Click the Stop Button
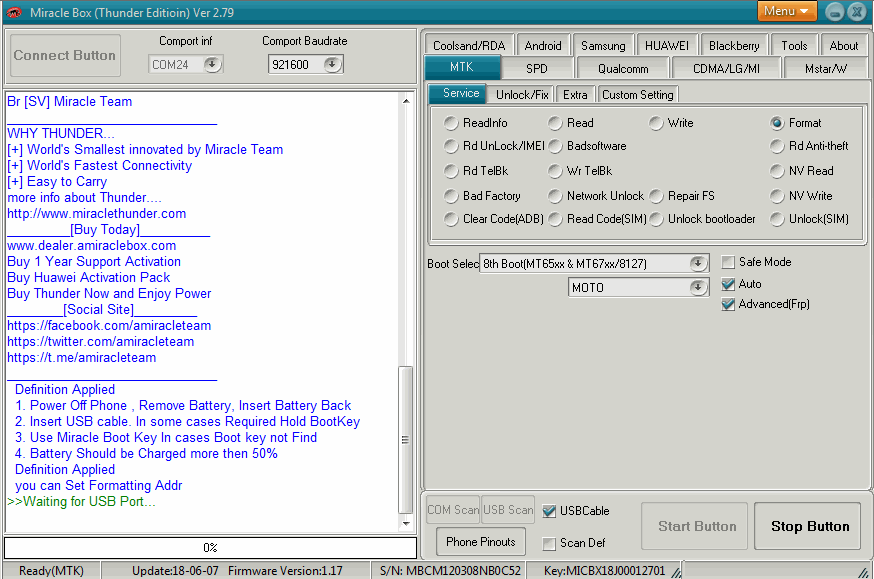Screen dimensions: 874x579 [x=808, y=526]
